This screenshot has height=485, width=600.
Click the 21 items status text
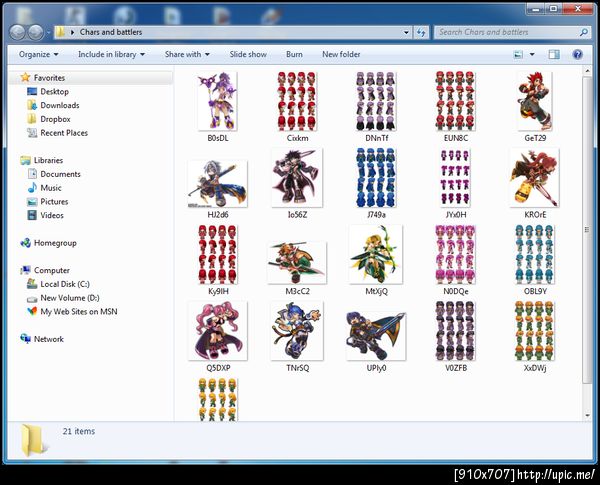[79, 431]
